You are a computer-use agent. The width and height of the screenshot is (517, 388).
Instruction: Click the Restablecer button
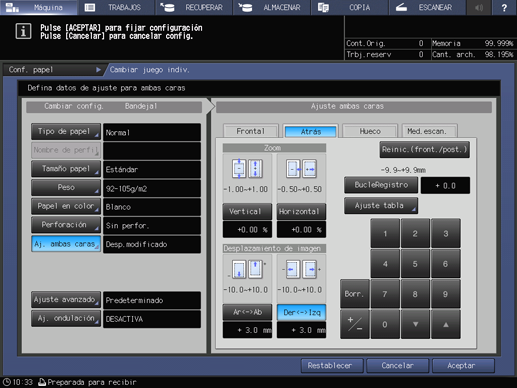[332, 366]
